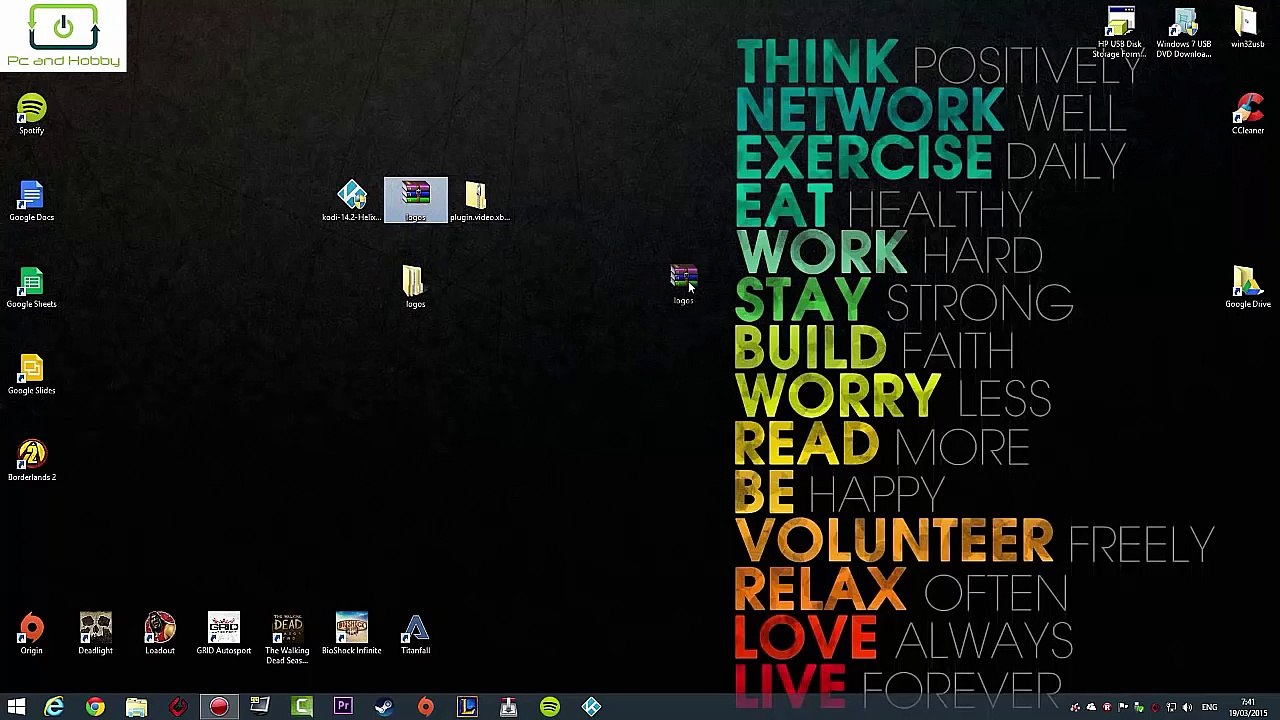Open the Google Drive folder shortcut

(x=1247, y=288)
